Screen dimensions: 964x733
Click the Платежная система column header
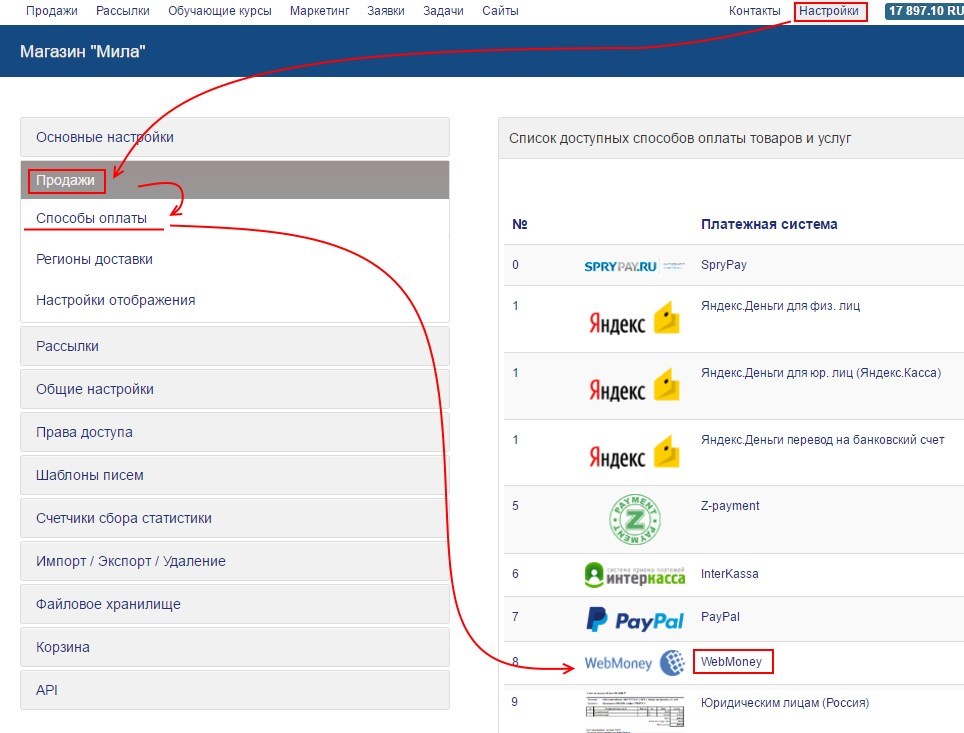pyautogui.click(x=769, y=224)
